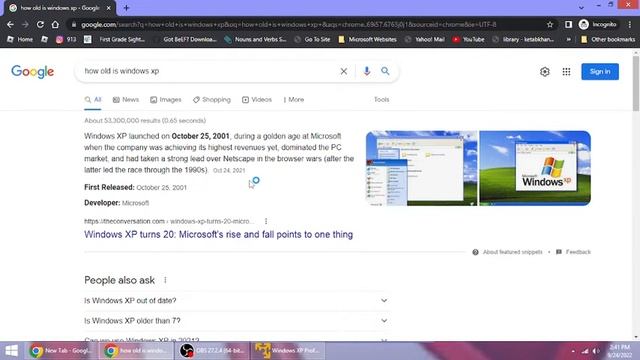Viewport: 640px width, 360px height.
Task: Switch to the Videos tab
Action: 257,100
